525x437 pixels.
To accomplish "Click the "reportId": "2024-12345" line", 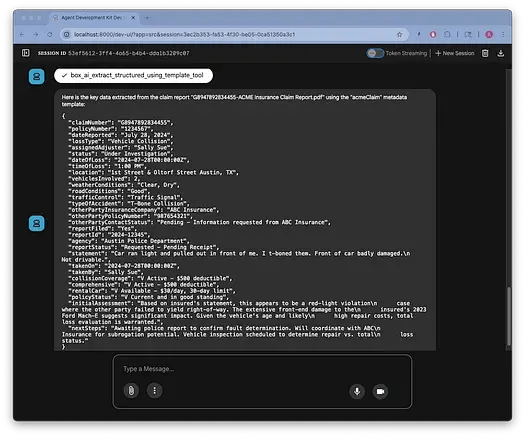I will click(109, 235).
